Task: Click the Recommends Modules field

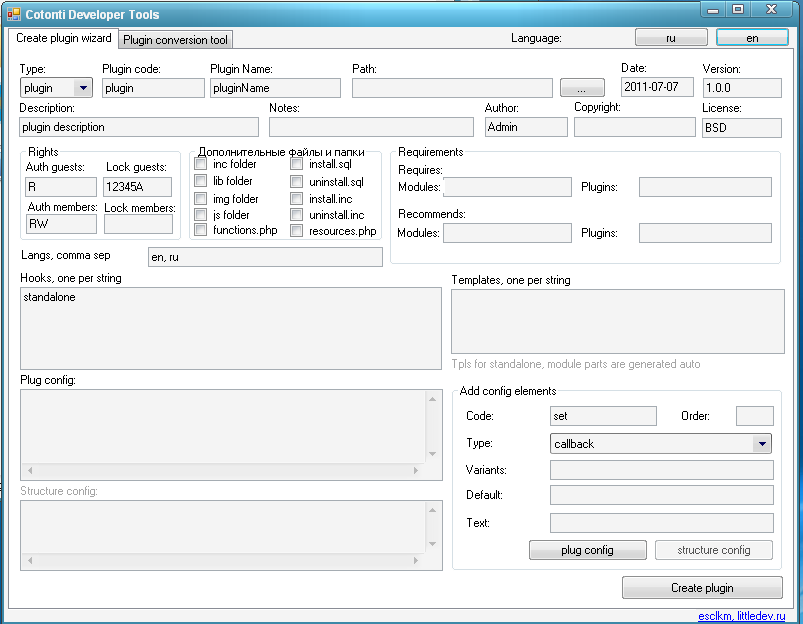Action: (508, 233)
